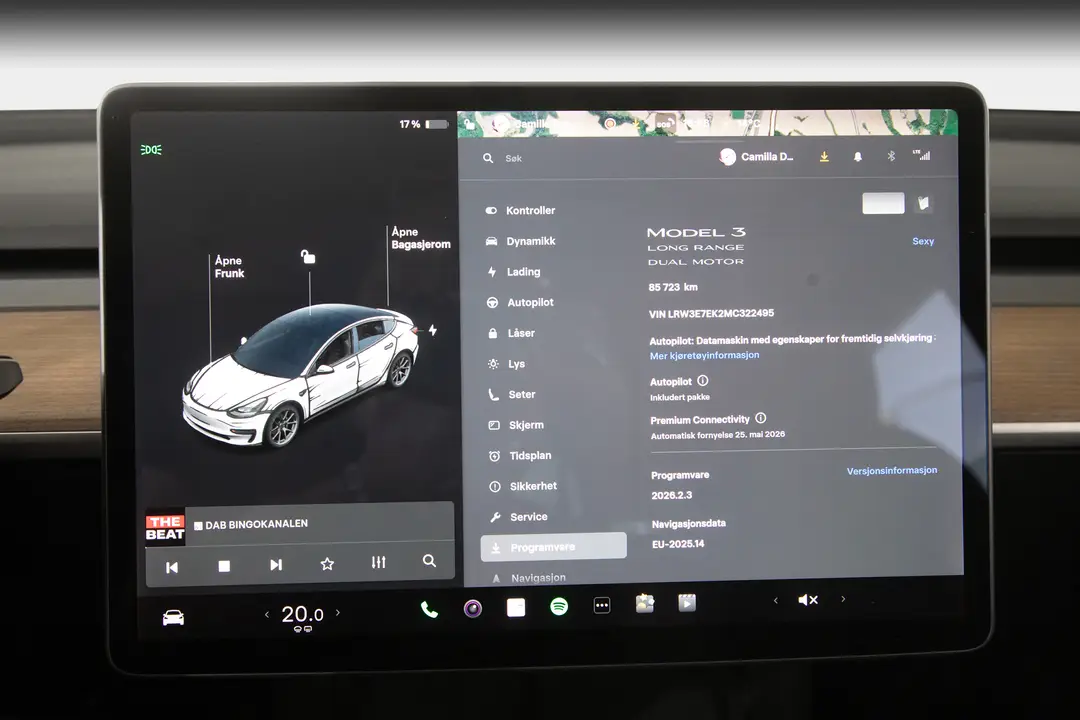Open the Låser menu item
1080x720 pixels.
(511, 333)
